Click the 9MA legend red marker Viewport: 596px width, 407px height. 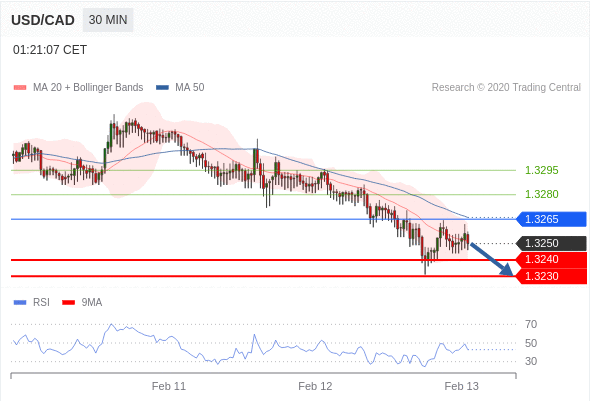(x=68, y=302)
